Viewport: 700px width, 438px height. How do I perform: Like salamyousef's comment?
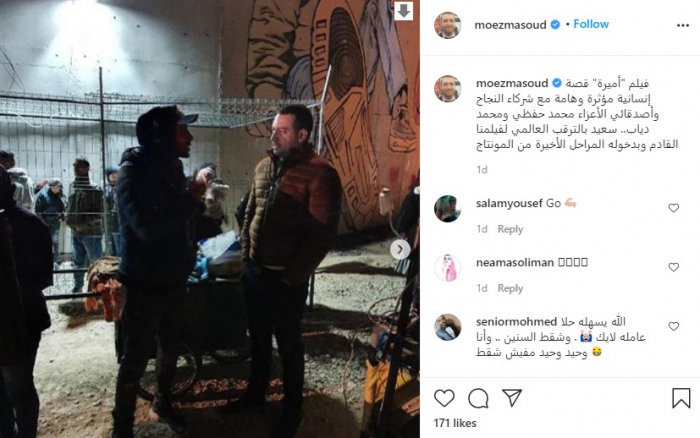coord(674,208)
